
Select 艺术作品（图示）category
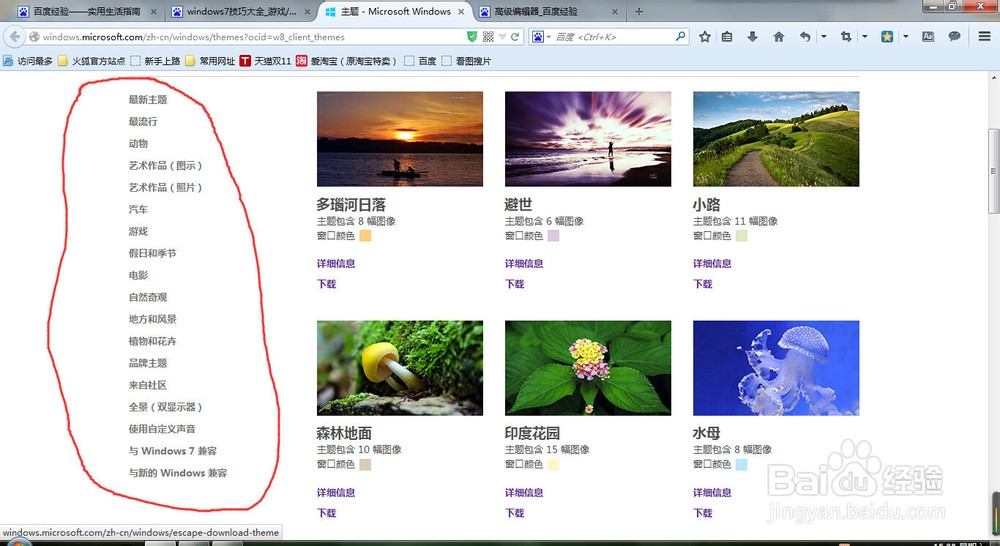pos(166,165)
